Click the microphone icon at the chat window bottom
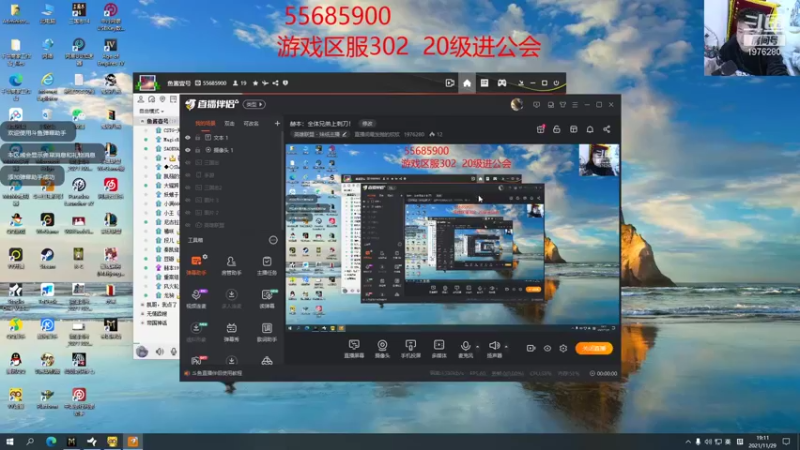The width and height of the screenshot is (800, 450). point(174,352)
